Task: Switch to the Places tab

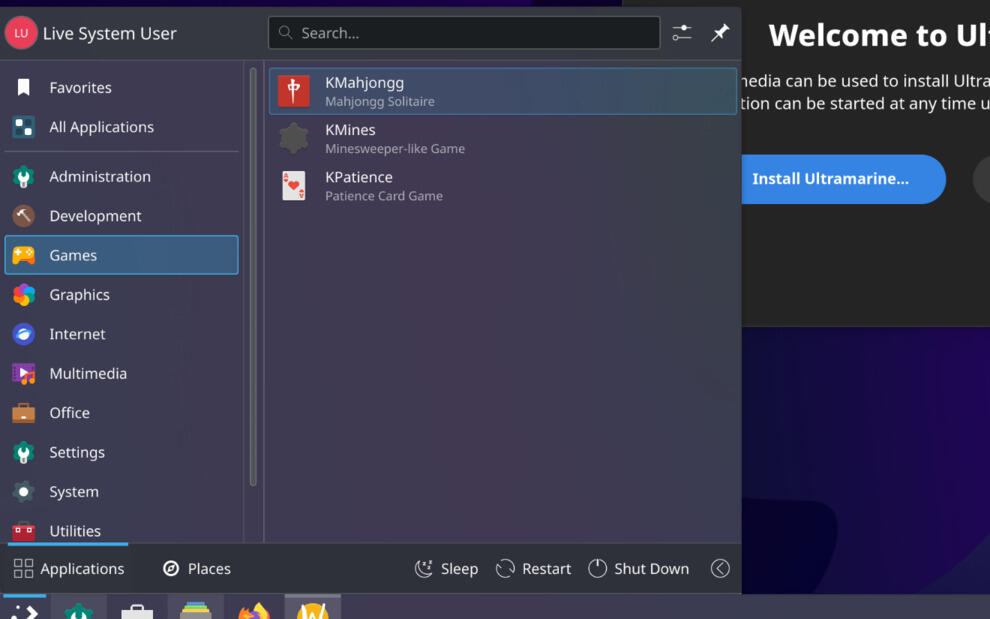Action: tap(196, 568)
